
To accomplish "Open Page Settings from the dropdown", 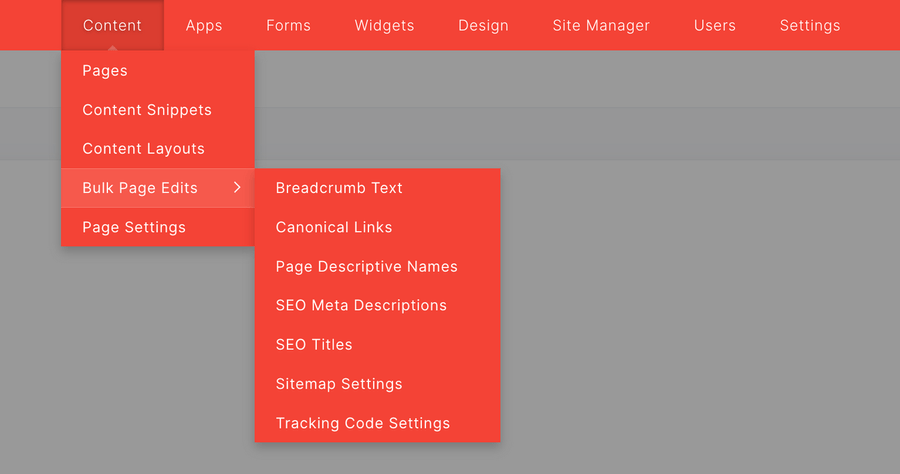I will pyautogui.click(x=158, y=227).
